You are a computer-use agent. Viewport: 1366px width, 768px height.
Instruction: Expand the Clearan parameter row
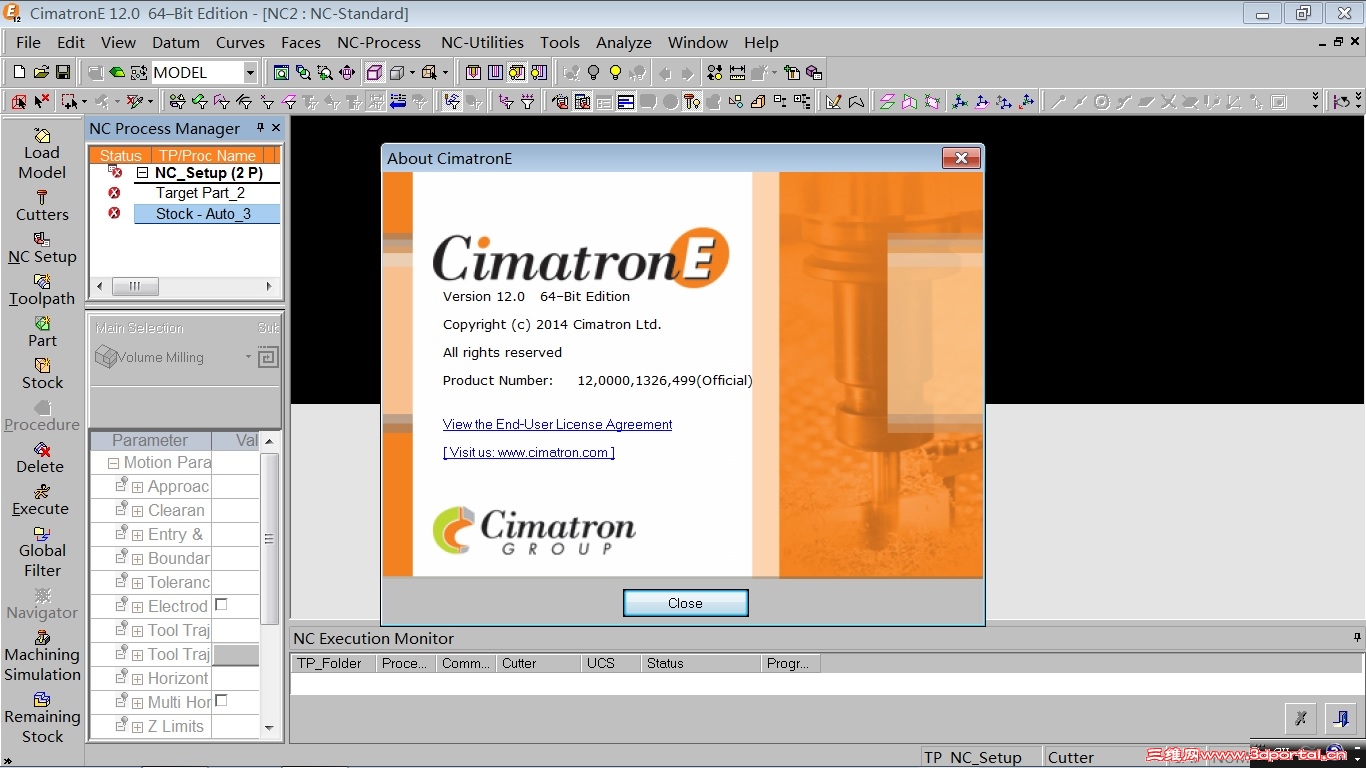pos(137,511)
